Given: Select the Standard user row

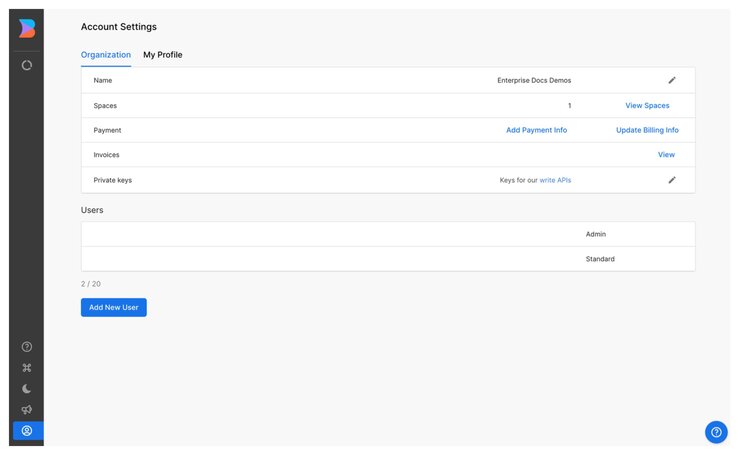Looking at the screenshot, I should click(388, 259).
